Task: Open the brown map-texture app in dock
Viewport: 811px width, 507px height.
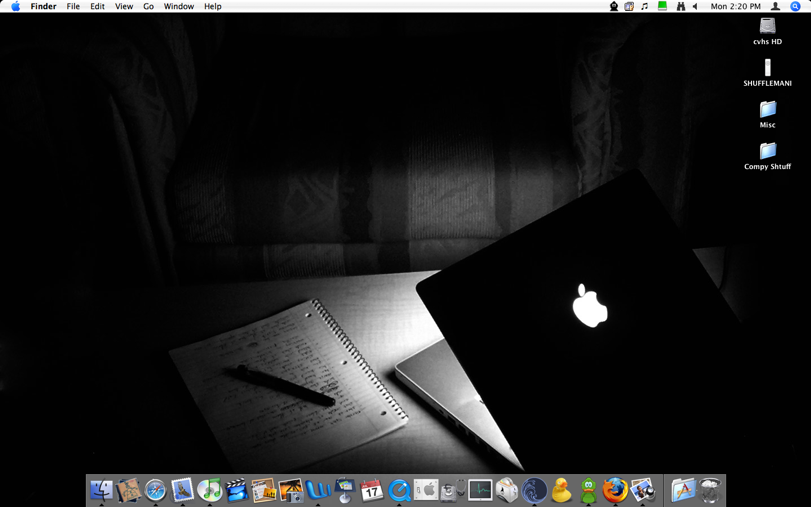Action: click(x=128, y=490)
